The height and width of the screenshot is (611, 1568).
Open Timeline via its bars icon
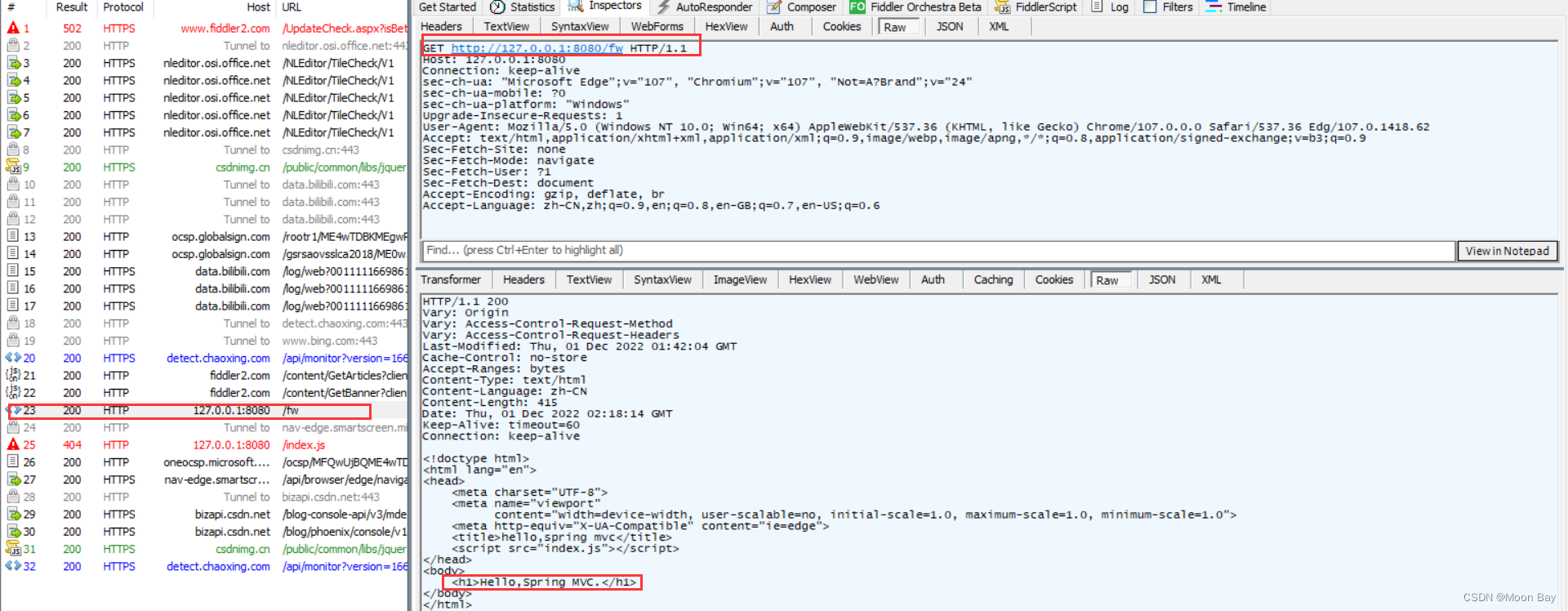1214,7
